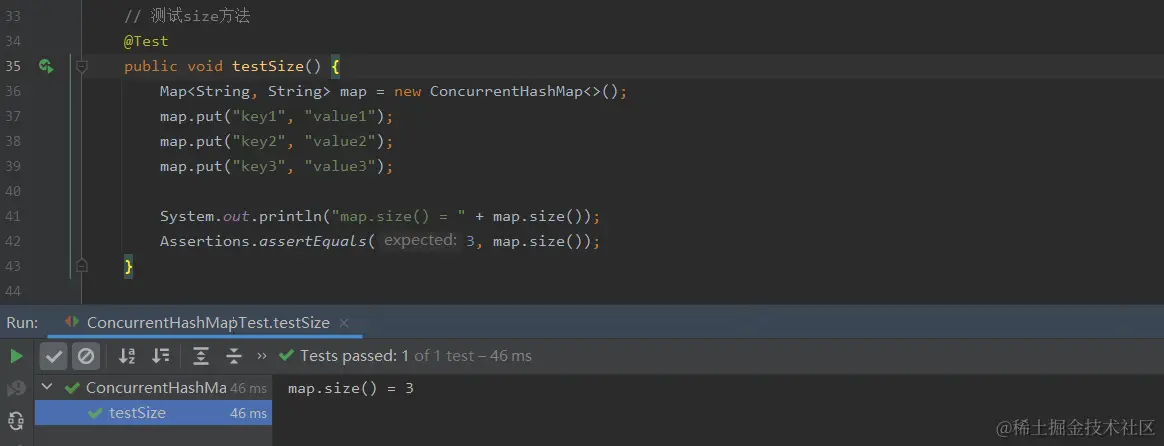
Task: Click ConcurrentHashMap in the line 36 declaration
Action: click(x=507, y=92)
